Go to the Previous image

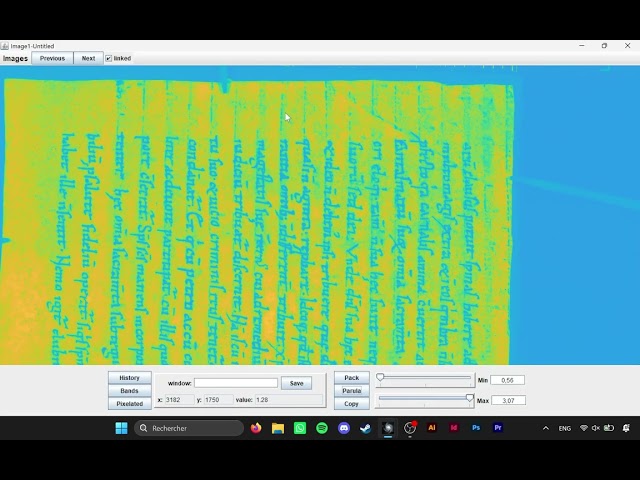[52, 58]
